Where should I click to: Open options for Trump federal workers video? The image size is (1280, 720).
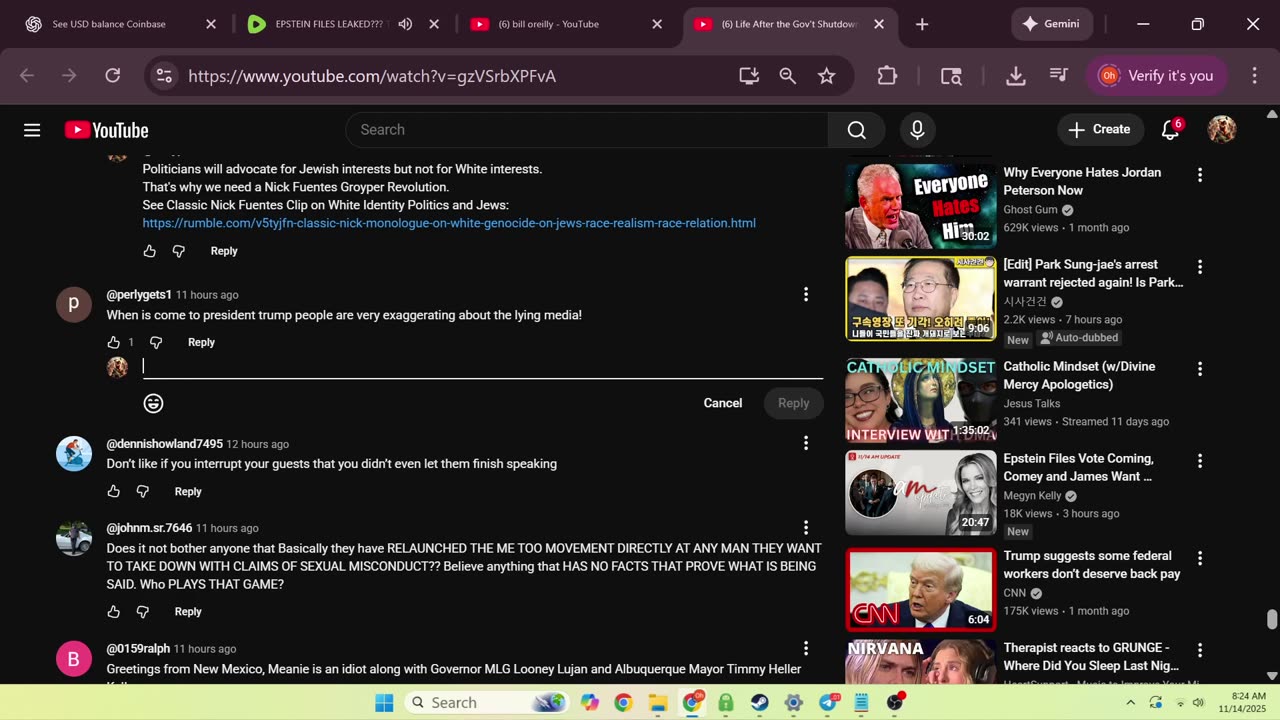[1200, 558]
